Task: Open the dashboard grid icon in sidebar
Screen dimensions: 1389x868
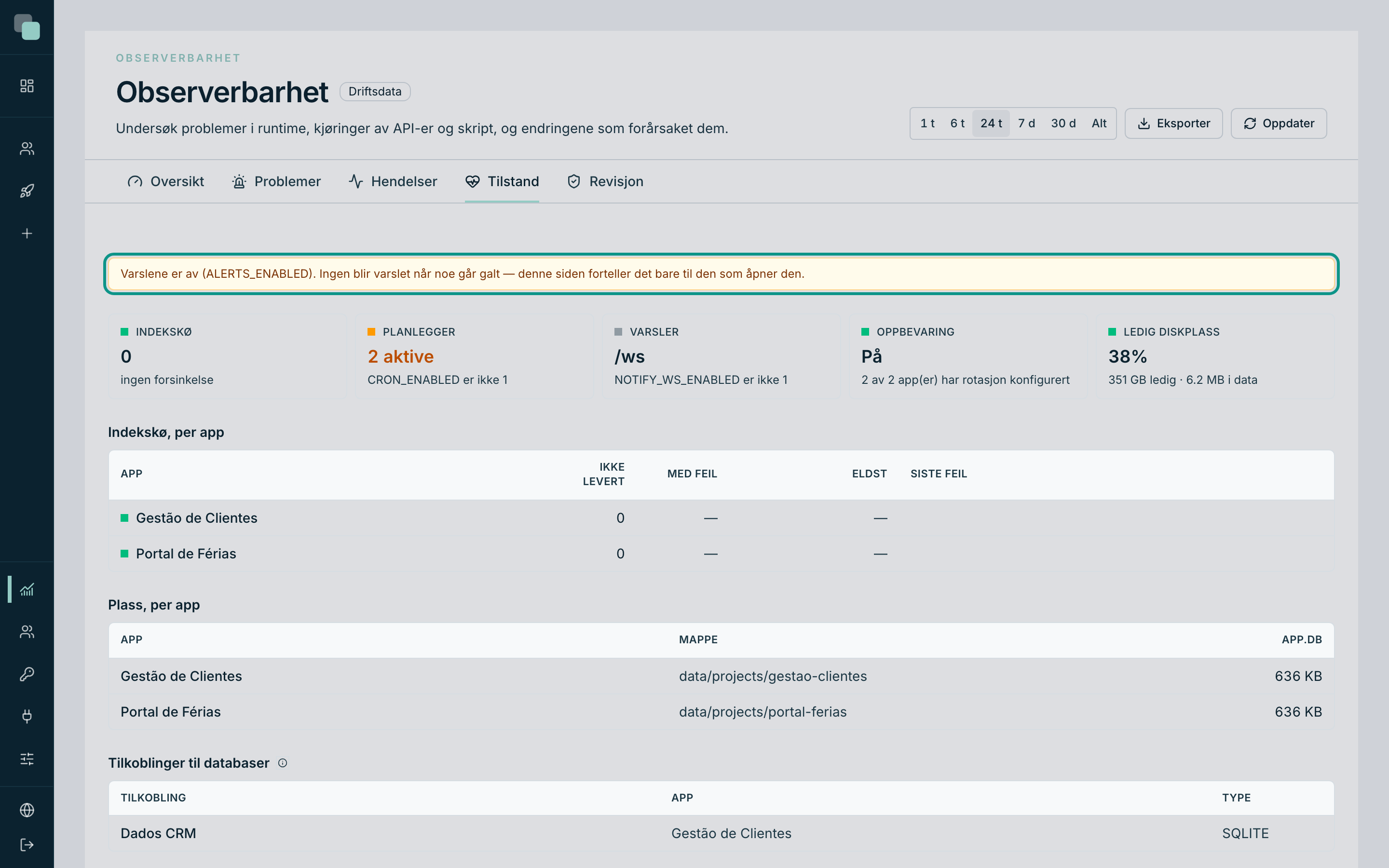Action: 27,86
